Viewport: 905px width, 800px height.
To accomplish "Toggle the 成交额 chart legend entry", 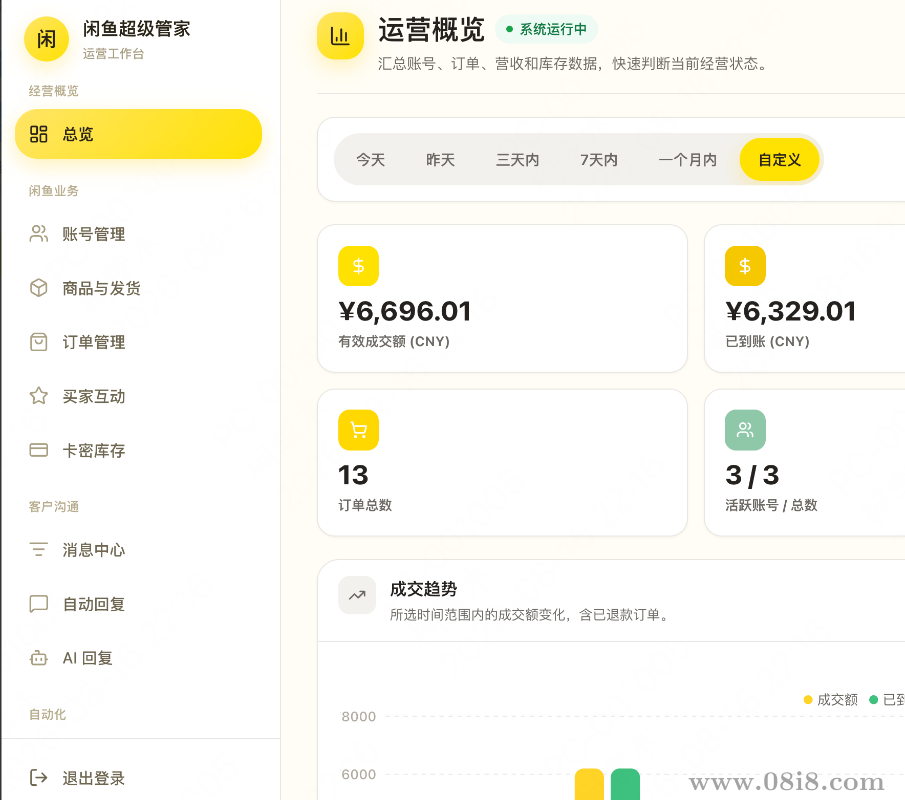I will point(831,700).
